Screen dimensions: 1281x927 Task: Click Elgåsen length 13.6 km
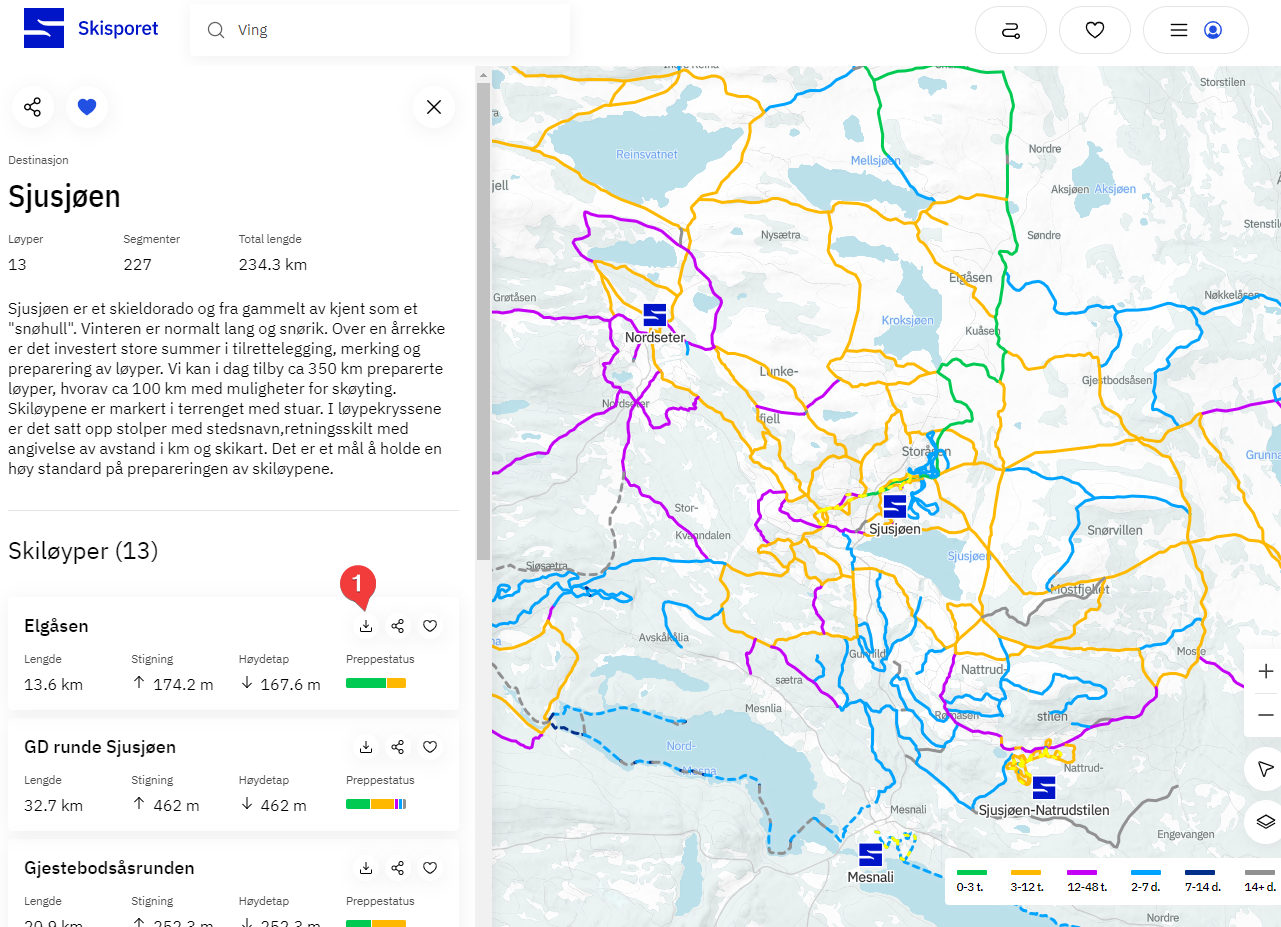click(x=54, y=685)
